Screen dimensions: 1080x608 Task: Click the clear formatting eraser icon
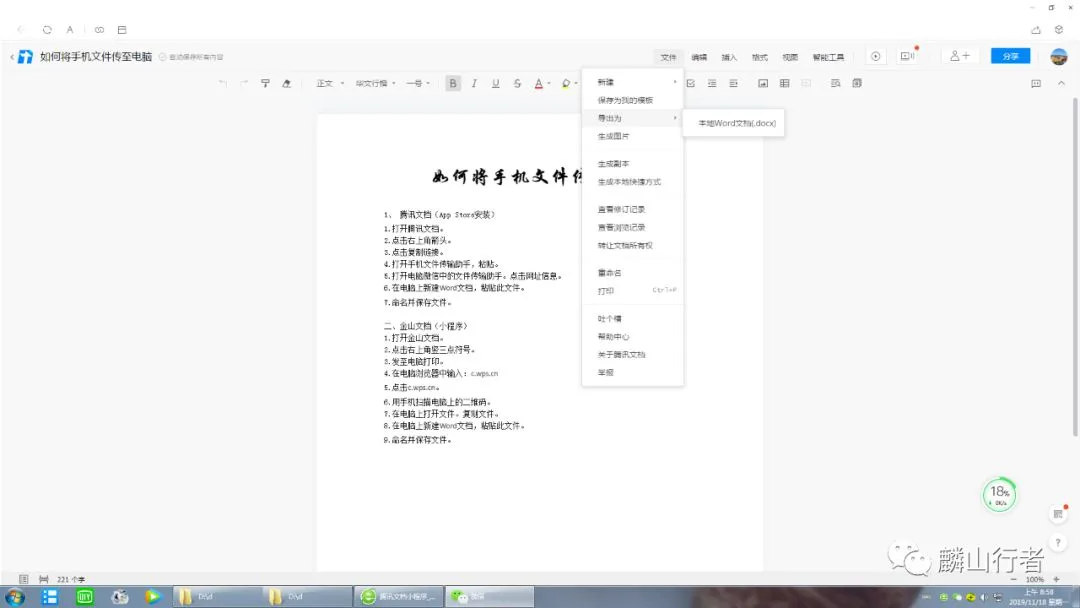pos(287,83)
